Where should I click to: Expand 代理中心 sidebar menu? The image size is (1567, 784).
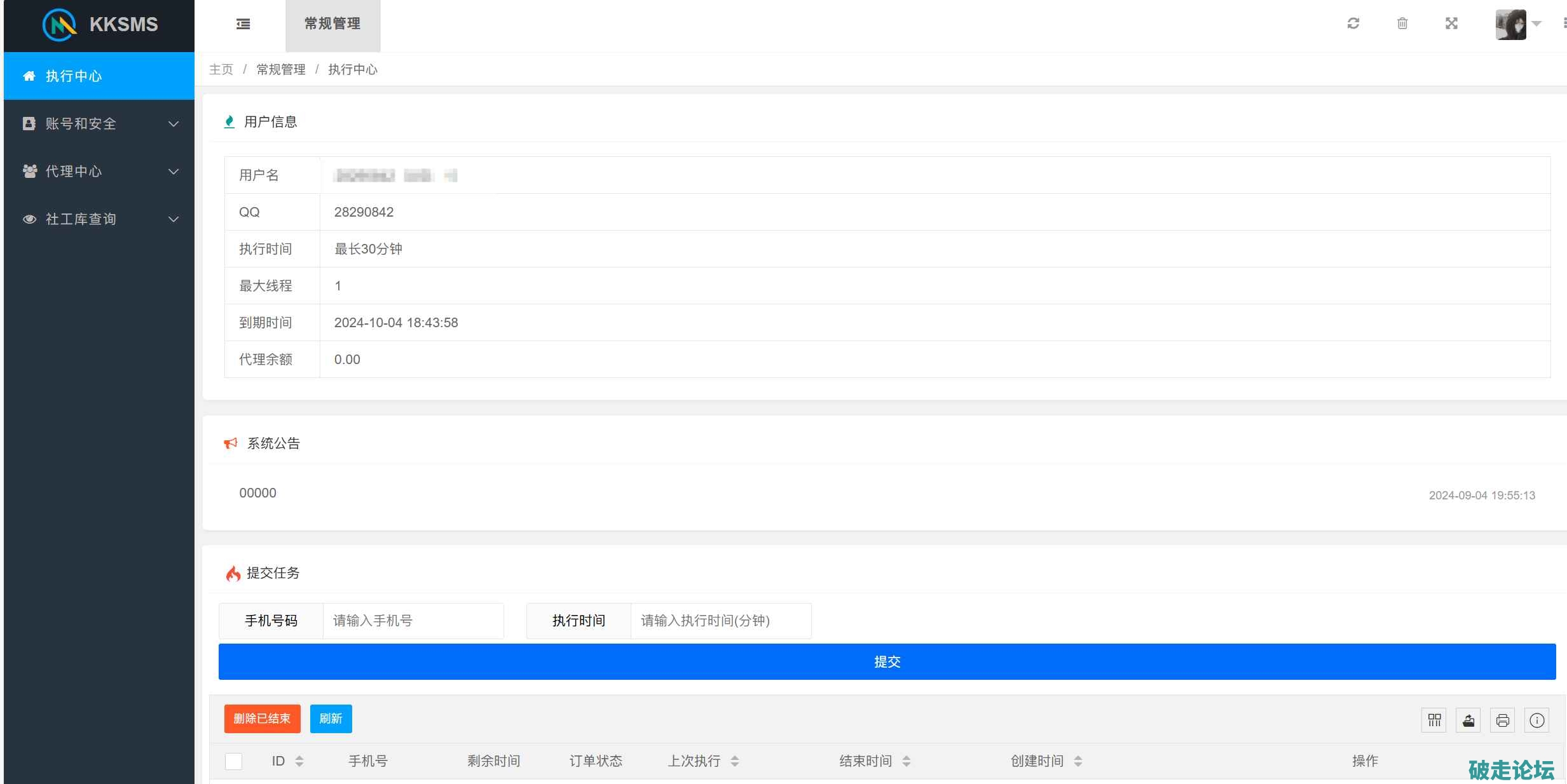pyautogui.click(x=99, y=172)
